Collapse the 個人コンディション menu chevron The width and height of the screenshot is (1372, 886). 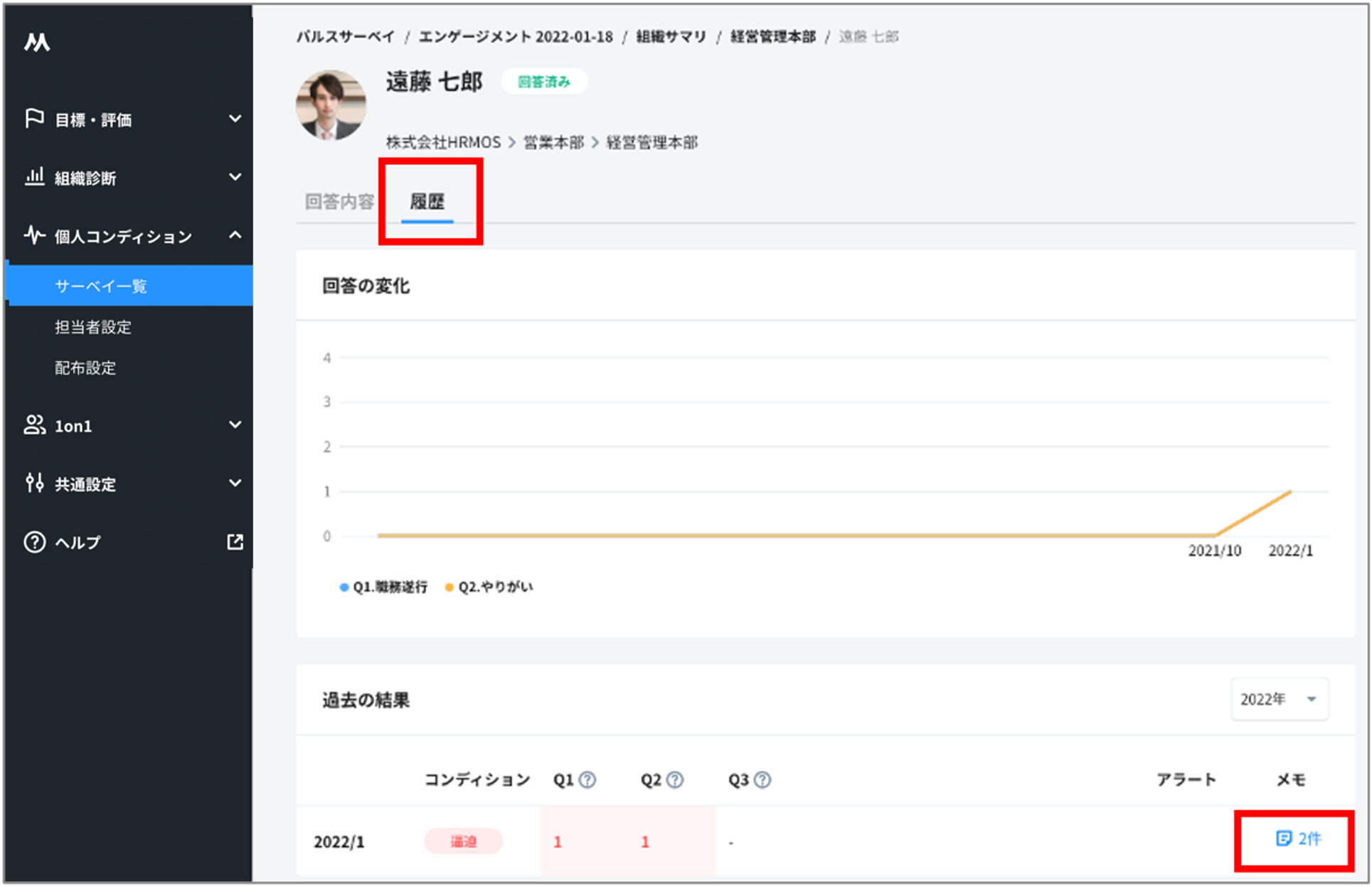click(235, 235)
